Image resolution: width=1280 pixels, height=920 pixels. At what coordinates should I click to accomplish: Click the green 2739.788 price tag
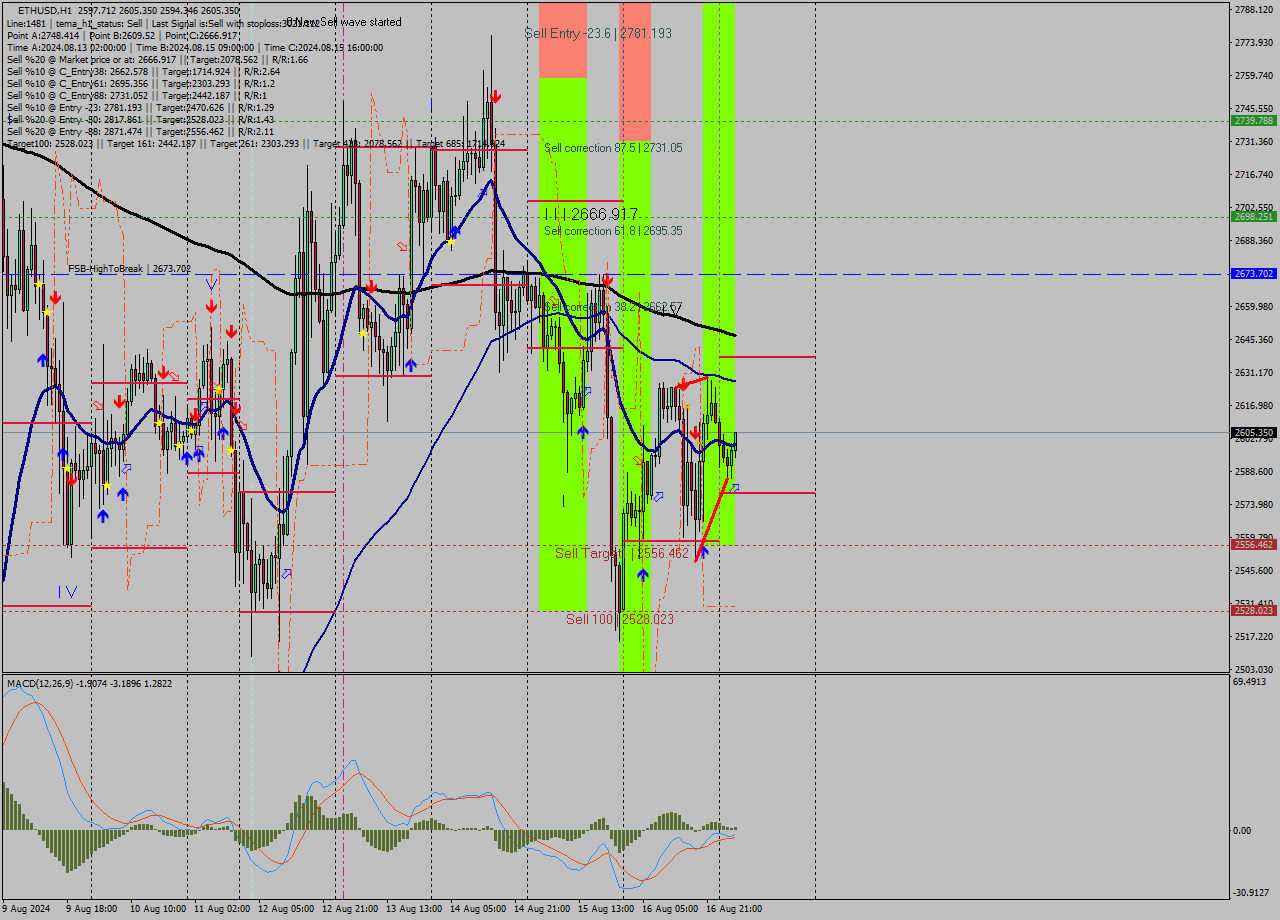pyautogui.click(x=1253, y=120)
